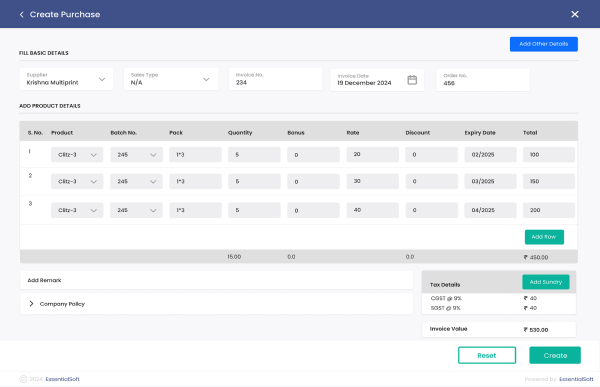600x387 pixels.
Task: Open the Sales Type dropdown
Action: (x=171, y=79)
